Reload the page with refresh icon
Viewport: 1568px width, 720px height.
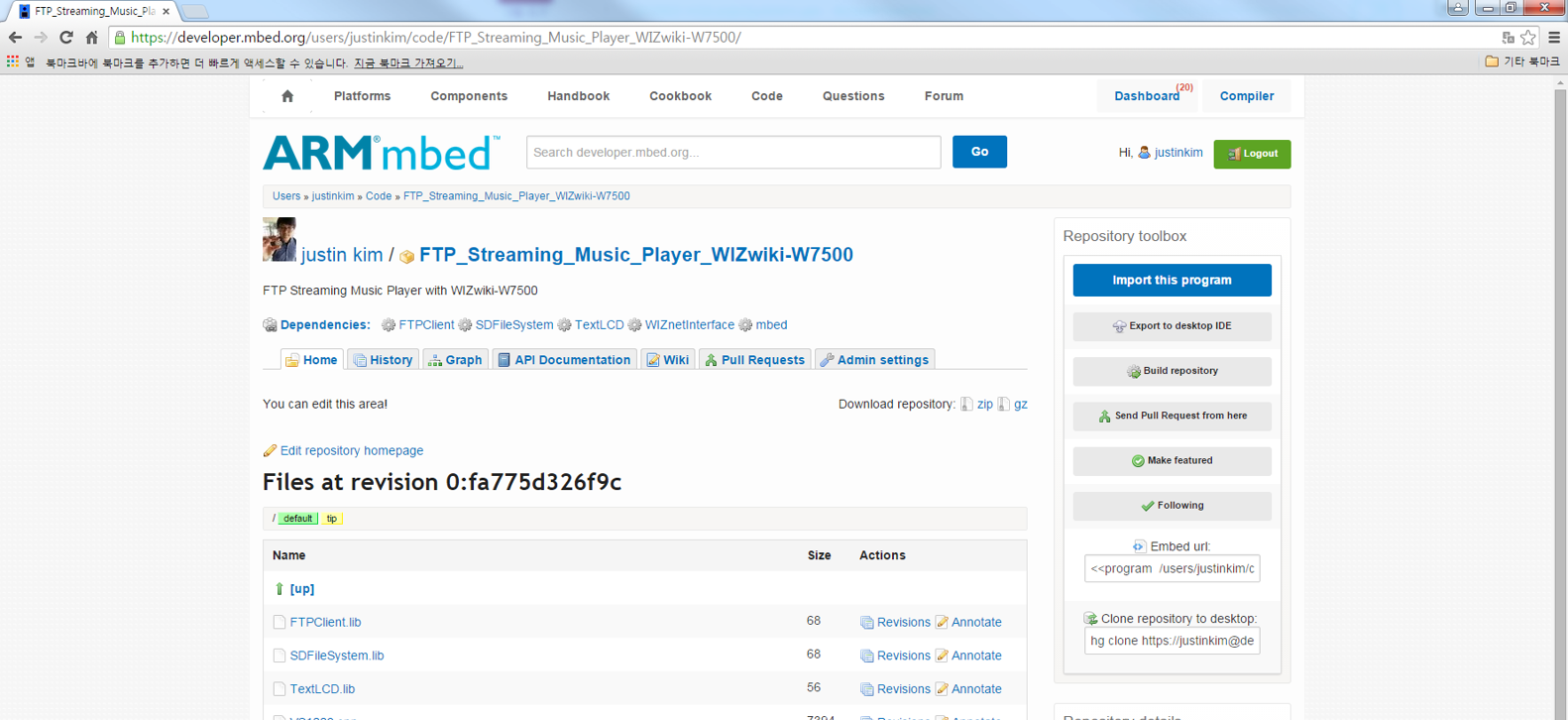[66, 38]
